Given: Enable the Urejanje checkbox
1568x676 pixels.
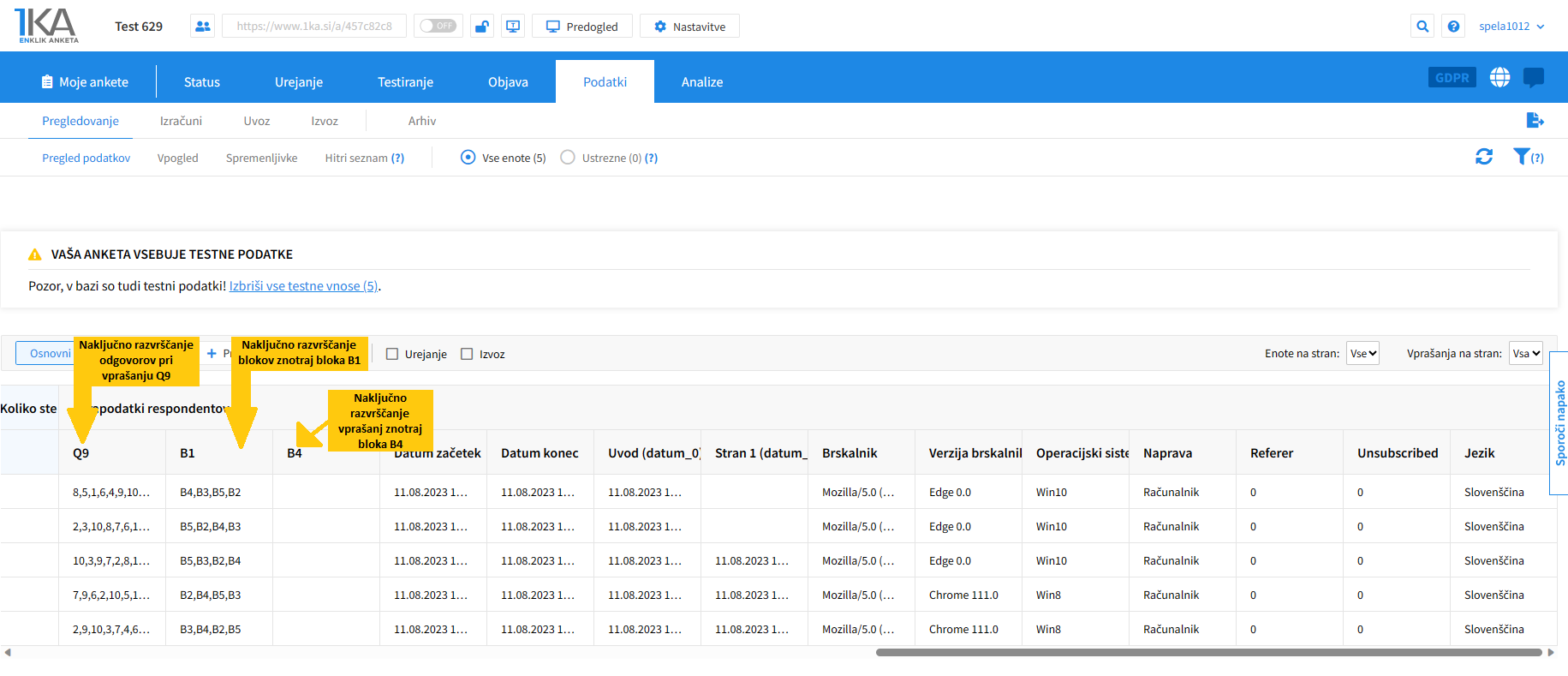Looking at the screenshot, I should click(392, 354).
